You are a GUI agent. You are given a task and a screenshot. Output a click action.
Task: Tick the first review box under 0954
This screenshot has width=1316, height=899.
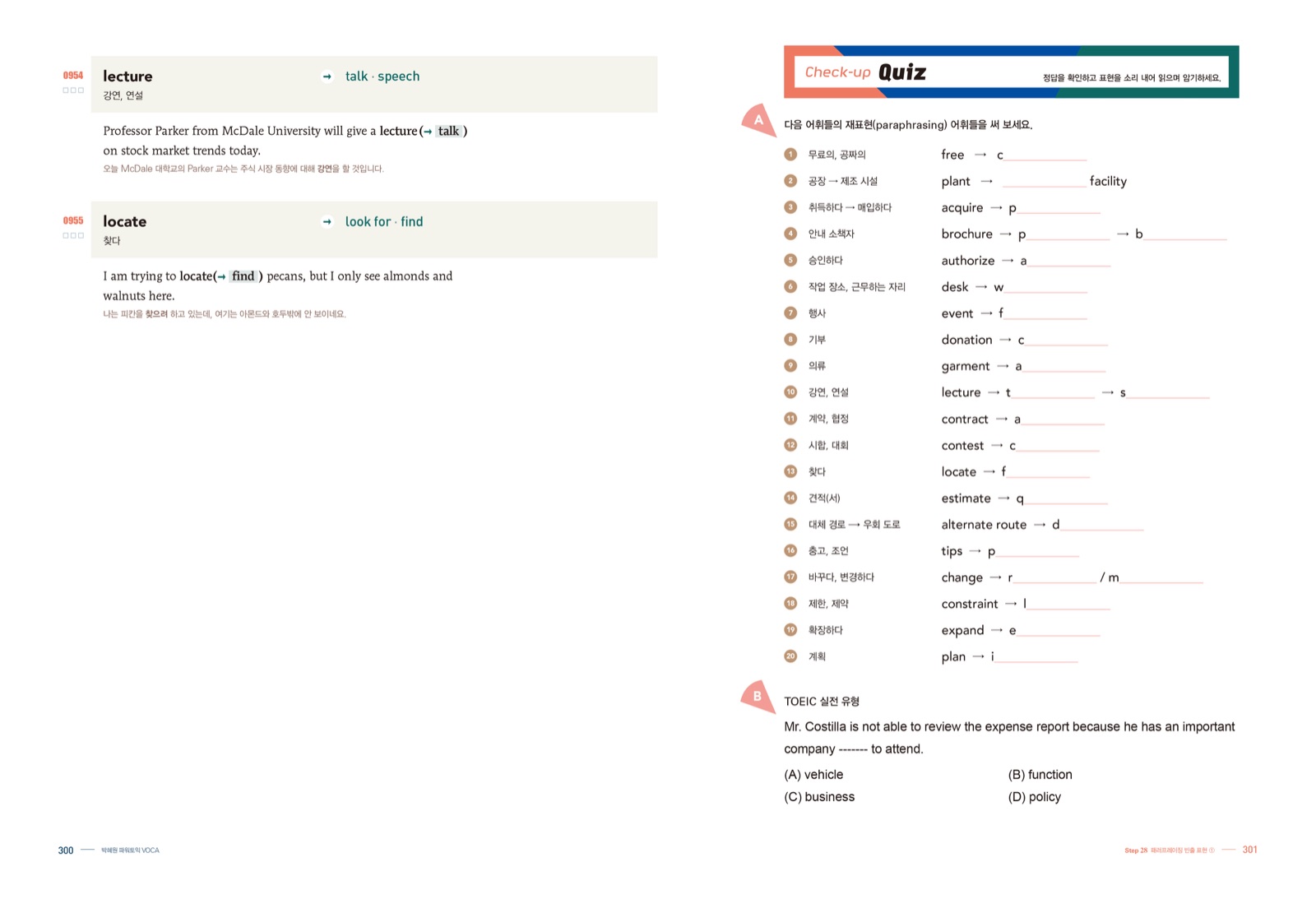point(66,90)
